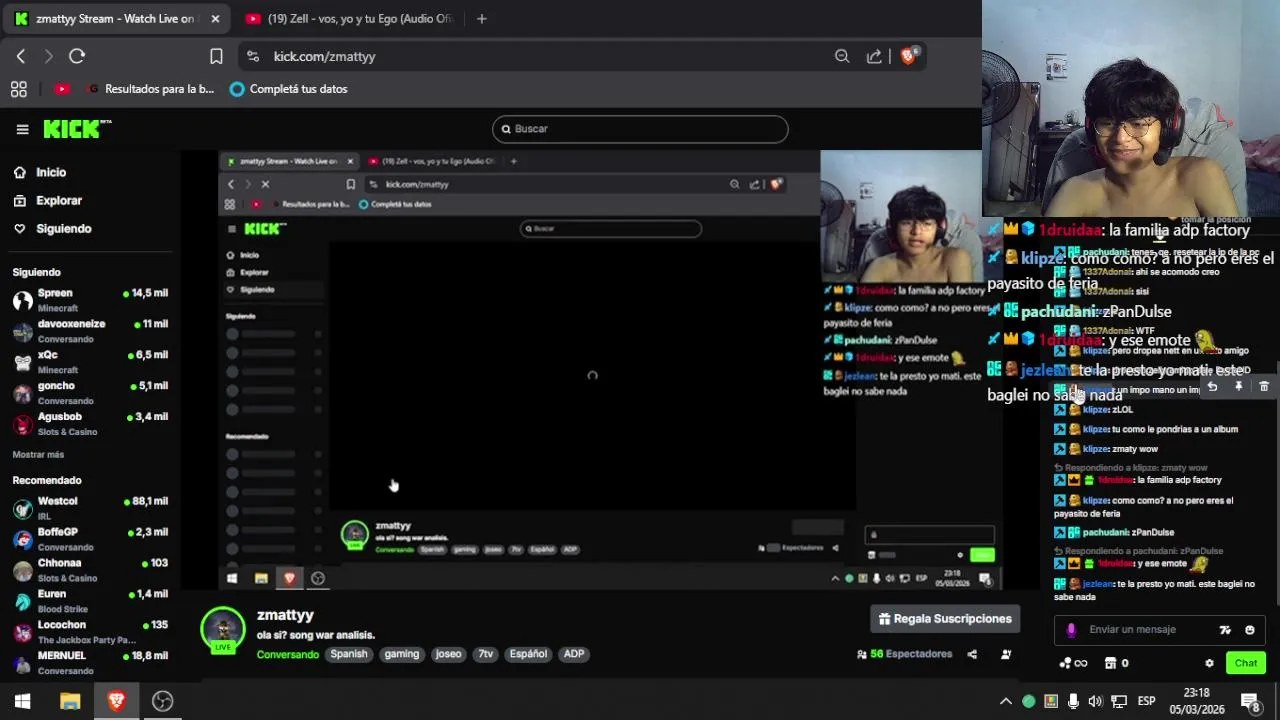Open the Conversando category link
Screen dimensions: 1280x720
tap(288, 654)
